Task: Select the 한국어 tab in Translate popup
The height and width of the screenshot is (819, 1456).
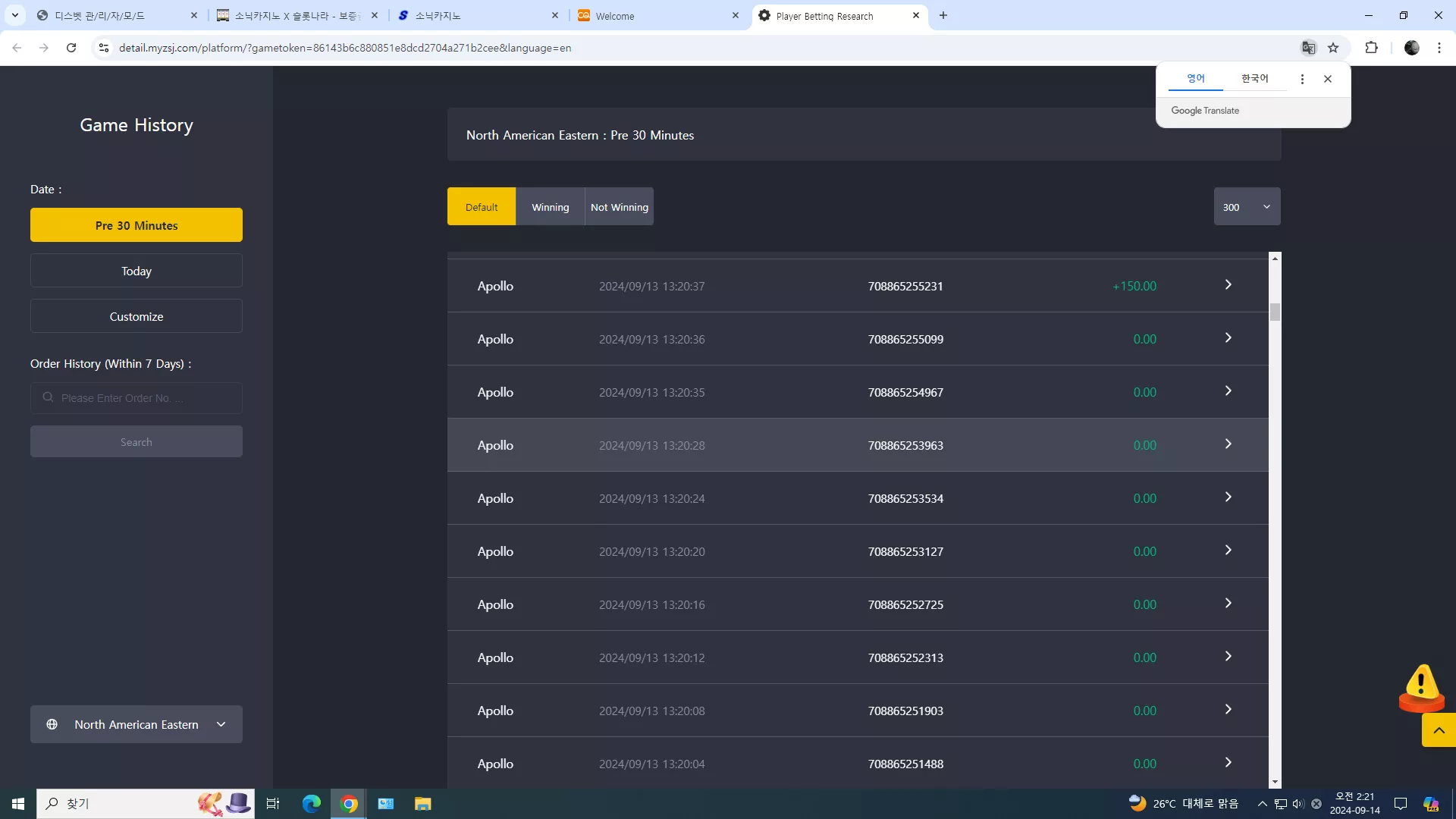Action: point(1254,79)
